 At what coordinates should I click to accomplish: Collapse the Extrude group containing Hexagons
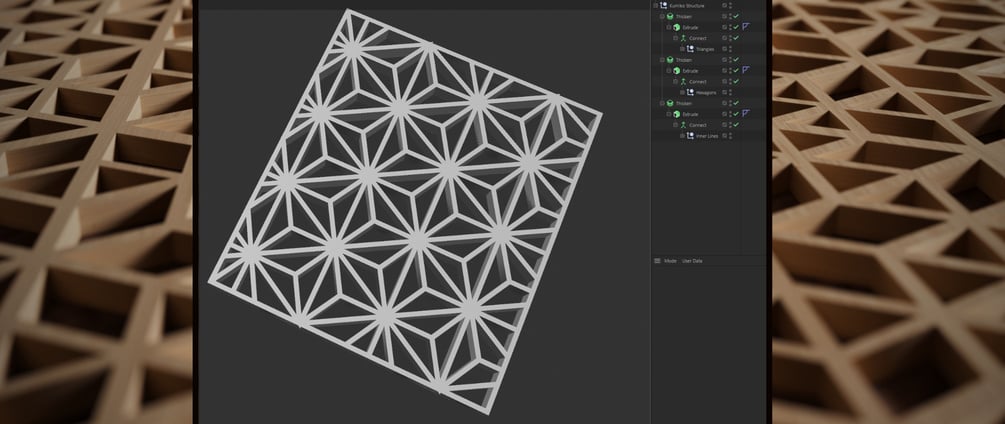point(669,70)
